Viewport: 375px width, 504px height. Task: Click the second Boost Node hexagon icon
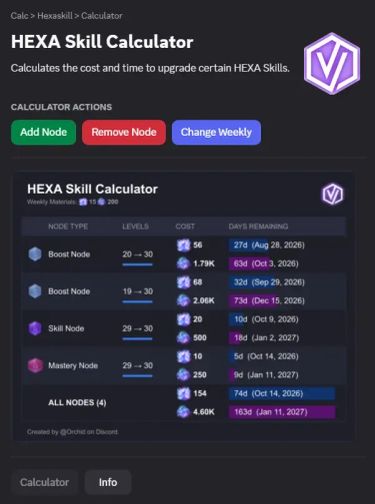tap(35, 291)
